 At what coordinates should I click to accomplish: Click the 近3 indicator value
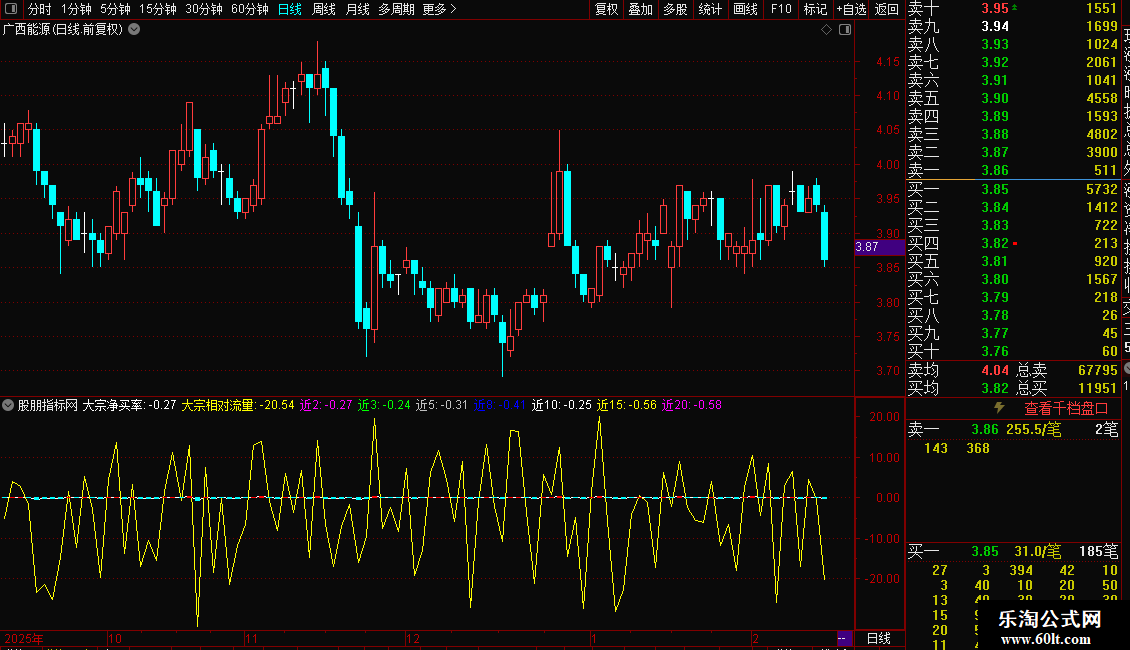tap(384, 405)
